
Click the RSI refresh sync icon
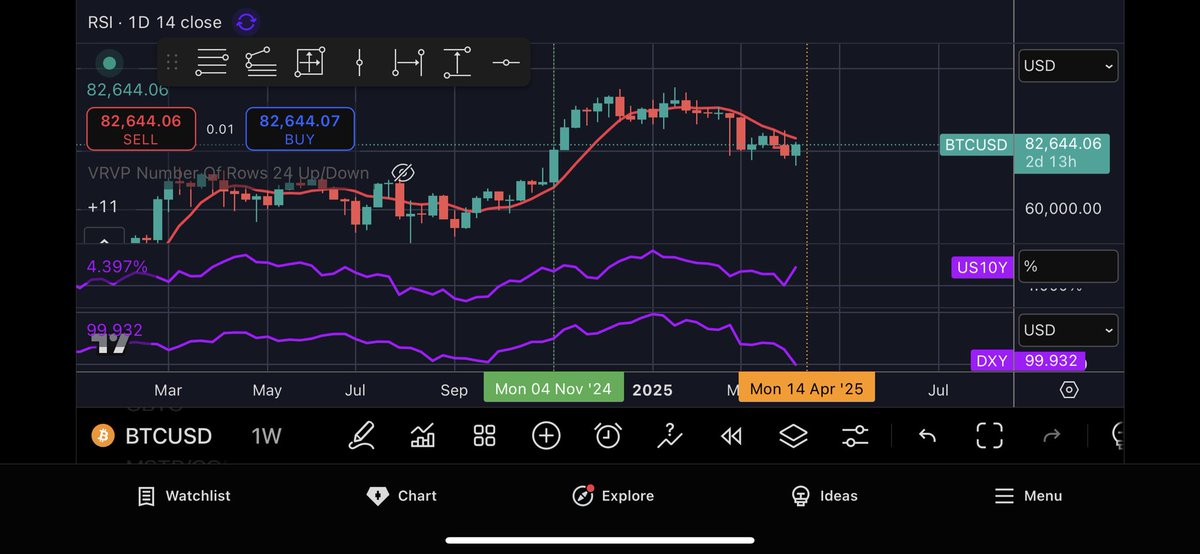246,22
